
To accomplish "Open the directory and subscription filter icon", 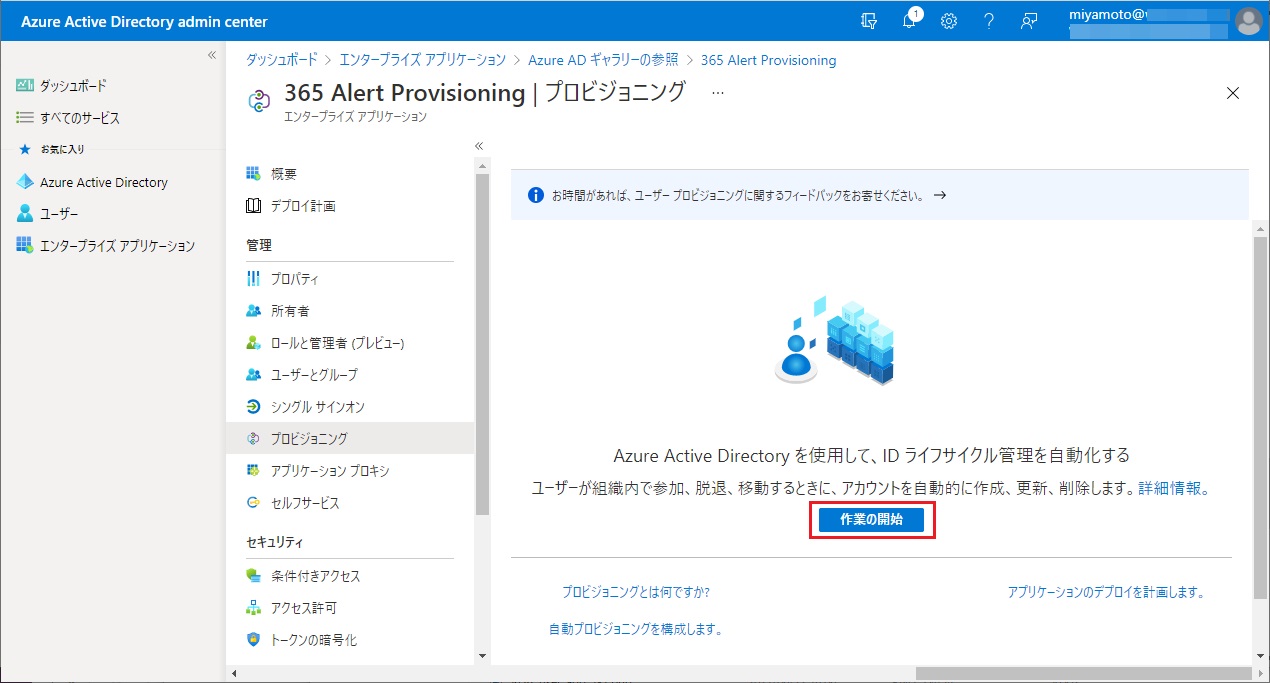I will click(x=869, y=21).
